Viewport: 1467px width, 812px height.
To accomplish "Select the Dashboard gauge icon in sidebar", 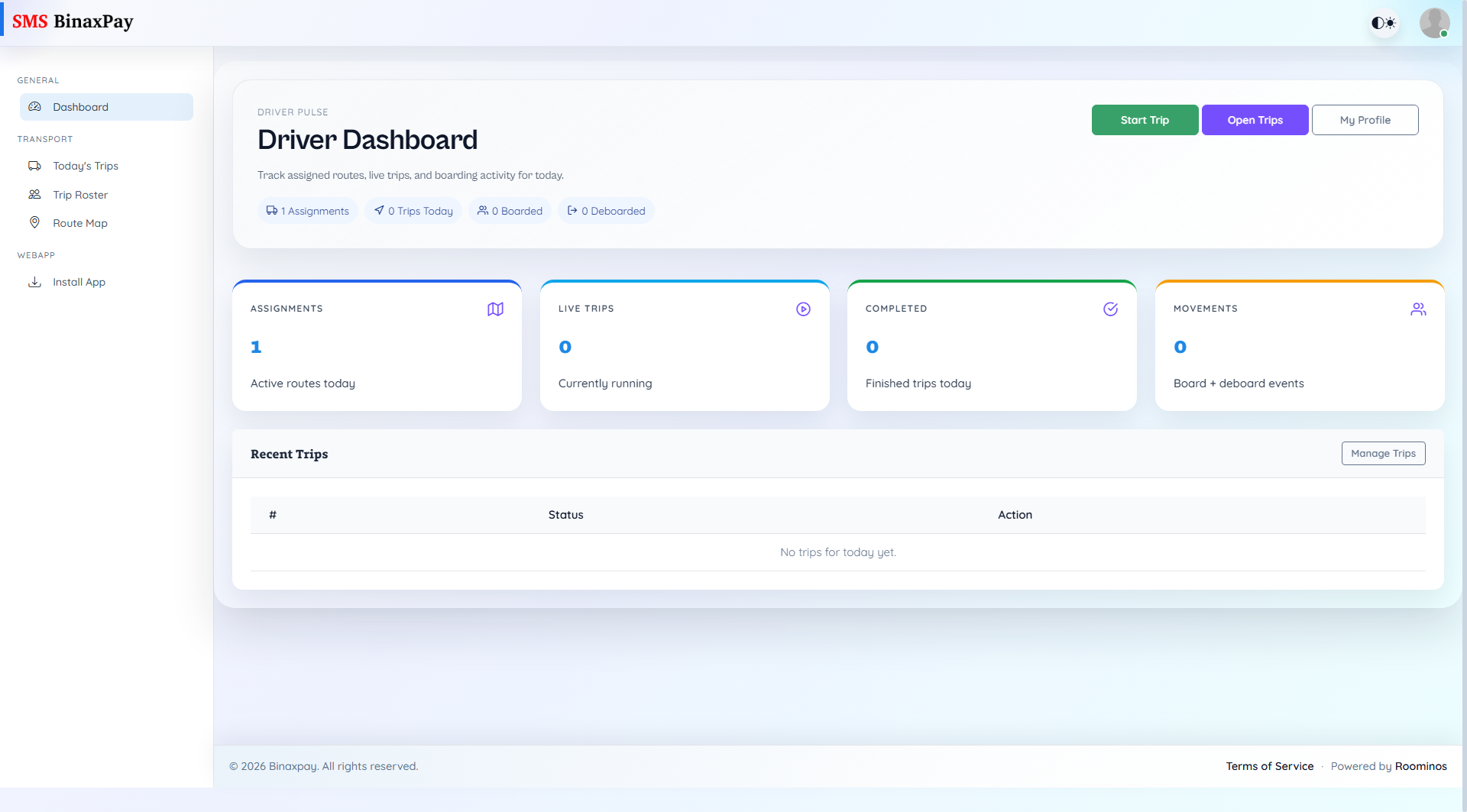I will [35, 107].
